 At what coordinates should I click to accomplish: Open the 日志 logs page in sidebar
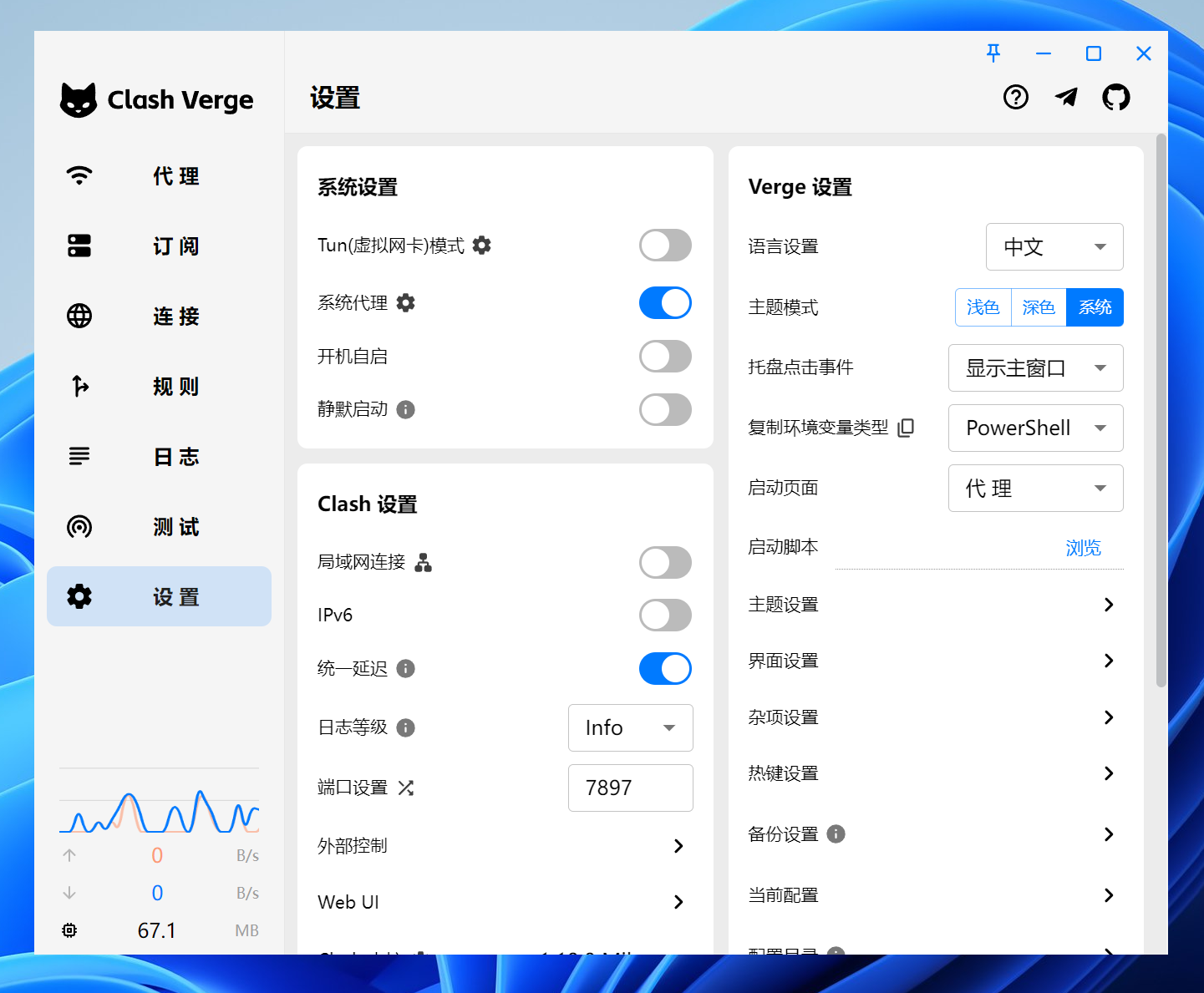pos(159,457)
